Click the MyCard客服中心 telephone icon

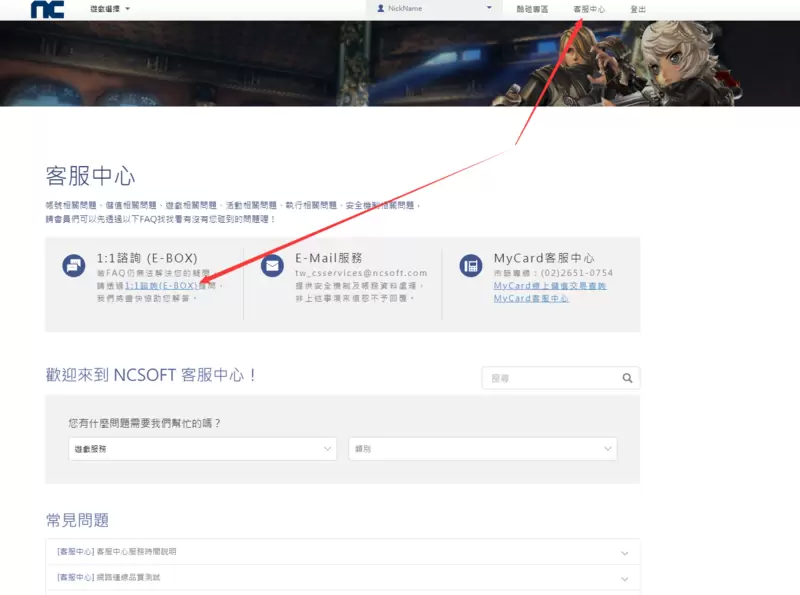tap(470, 266)
